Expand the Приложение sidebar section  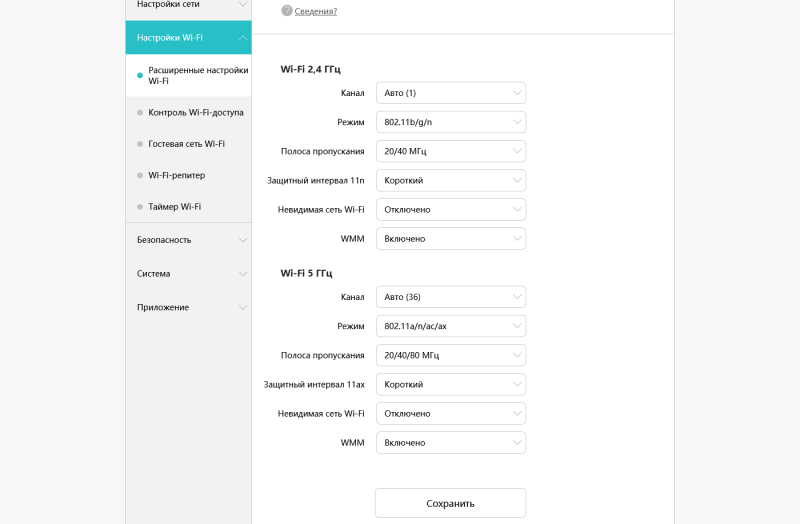click(188, 307)
